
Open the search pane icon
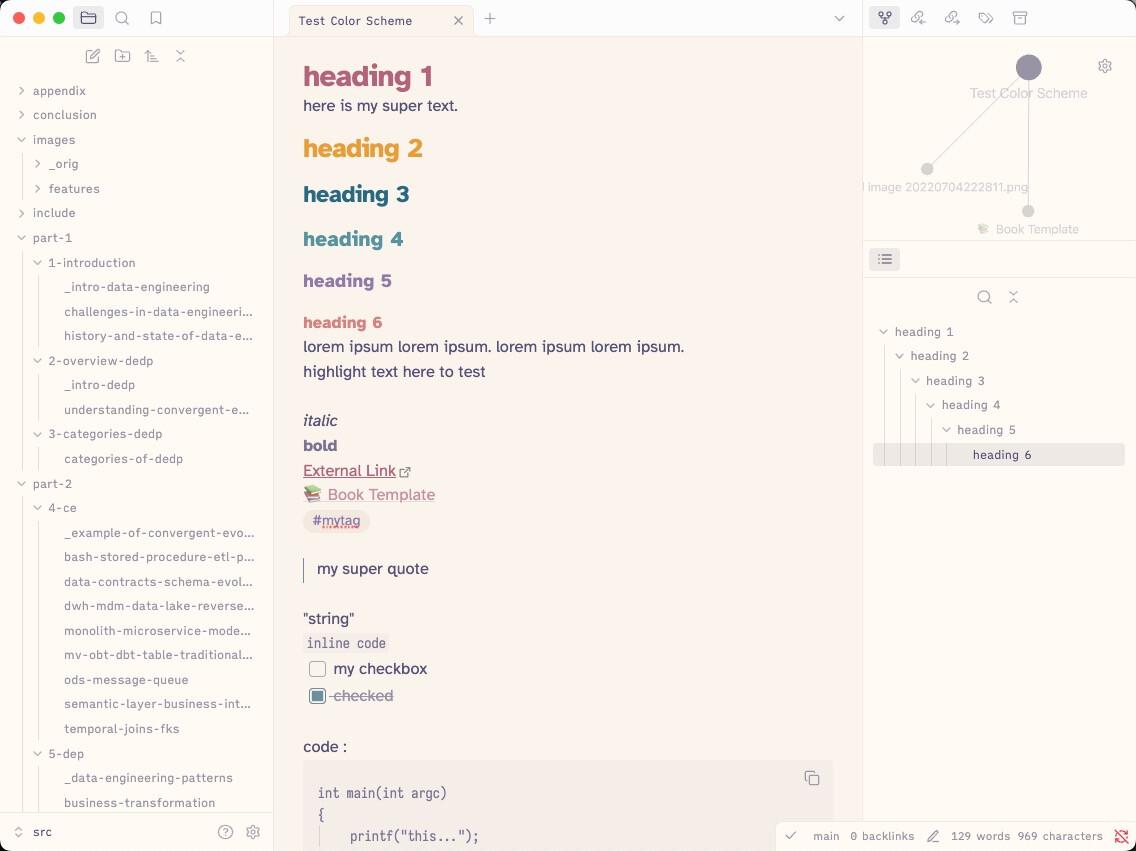point(122,19)
